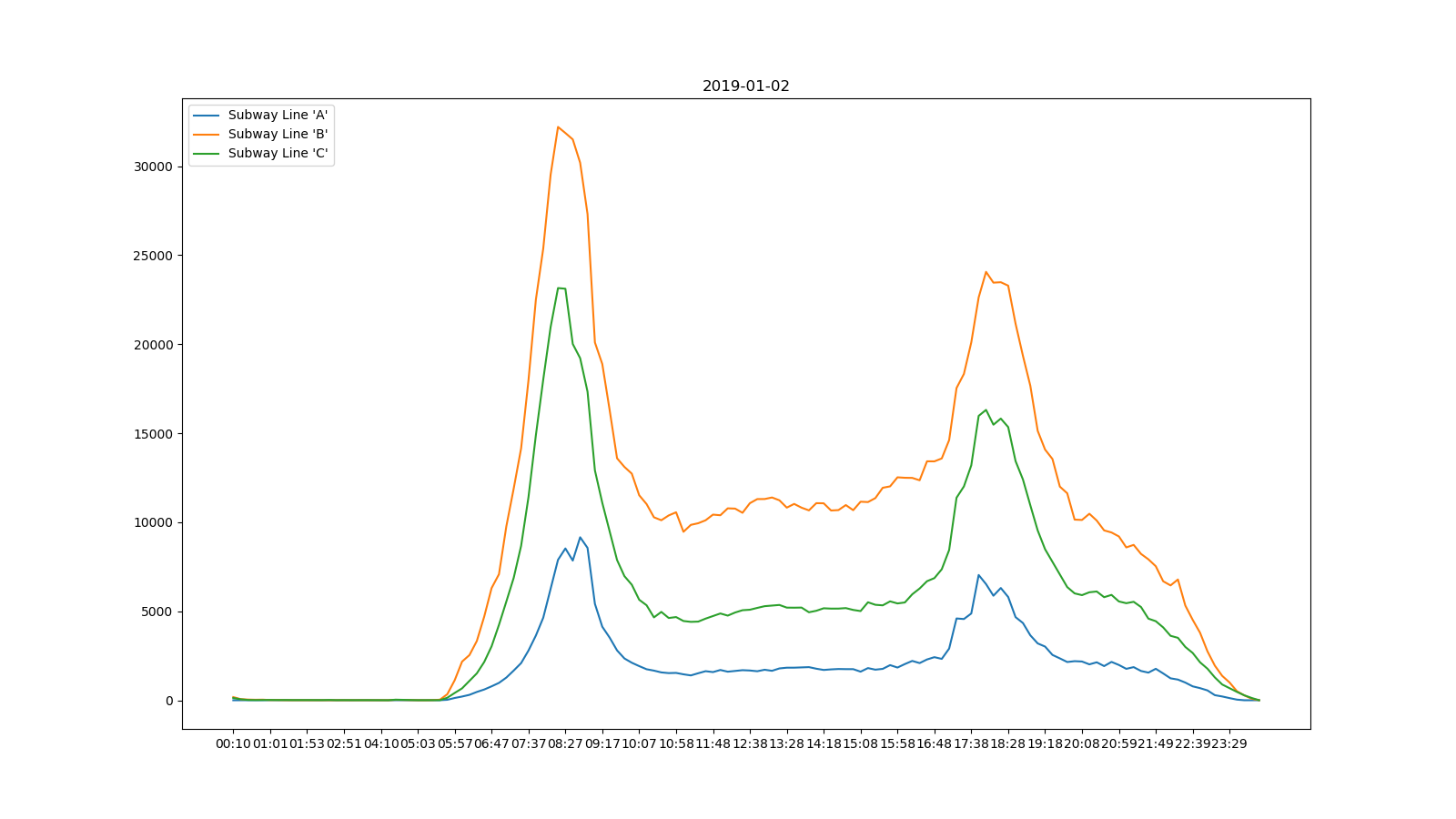Click x-axis label 02:51
This screenshot has height=819, width=1456.
[344, 743]
